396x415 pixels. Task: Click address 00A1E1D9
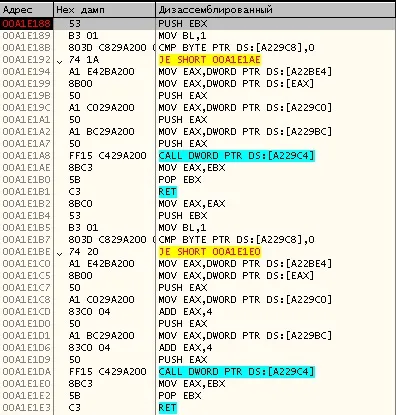[26, 360]
